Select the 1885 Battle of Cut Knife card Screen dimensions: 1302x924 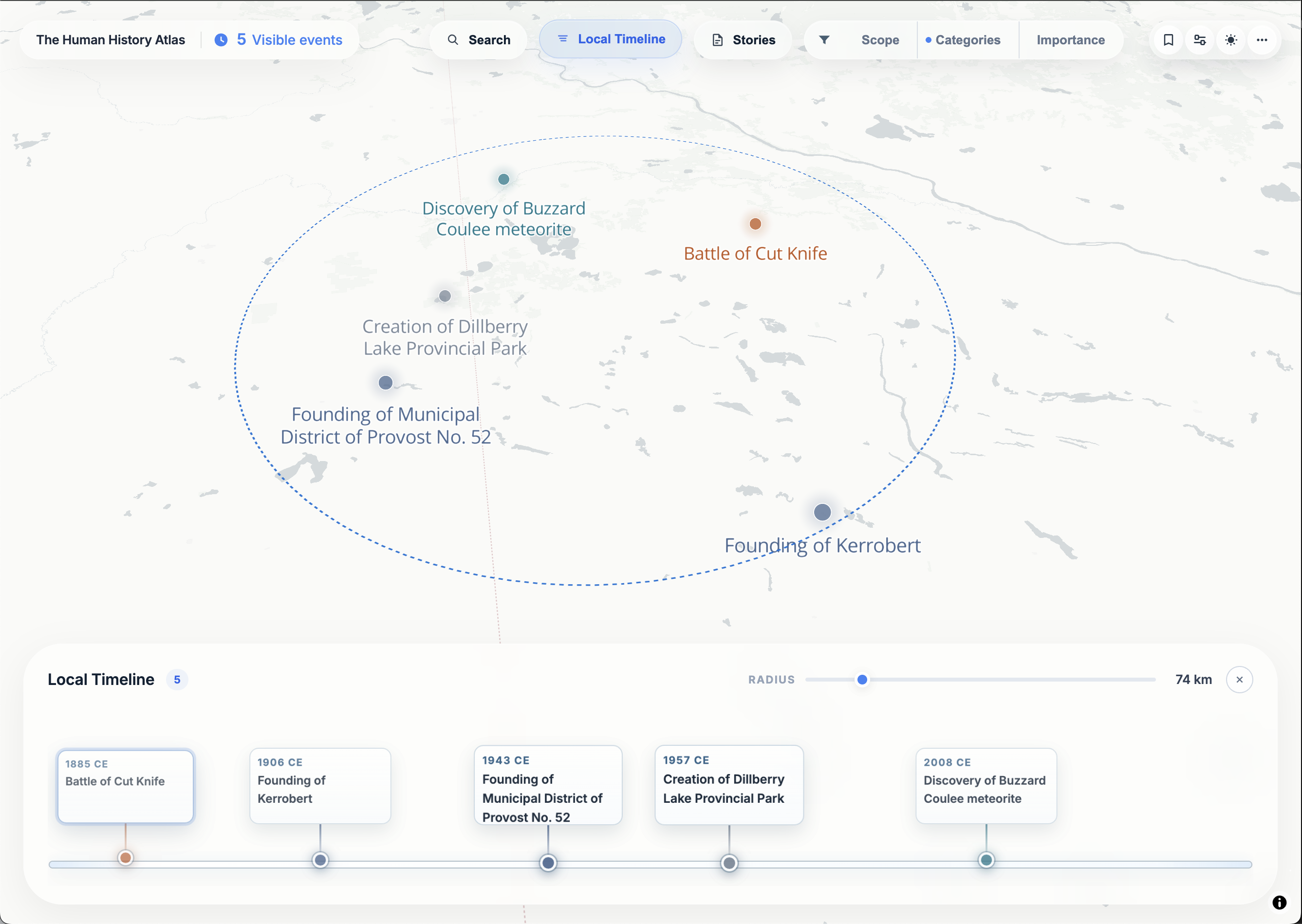click(x=126, y=786)
